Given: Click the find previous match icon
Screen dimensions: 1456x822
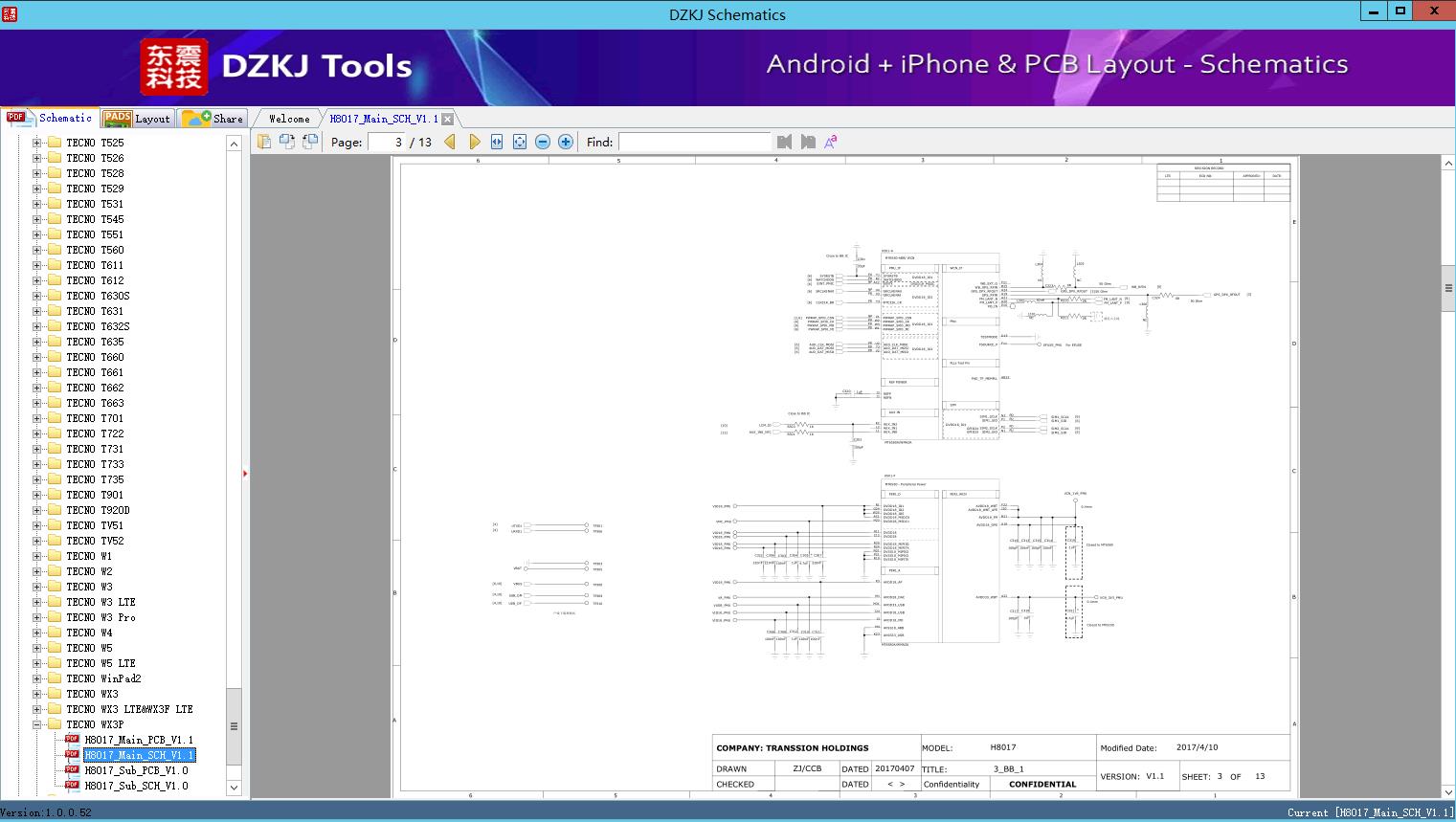Looking at the screenshot, I should [x=785, y=142].
